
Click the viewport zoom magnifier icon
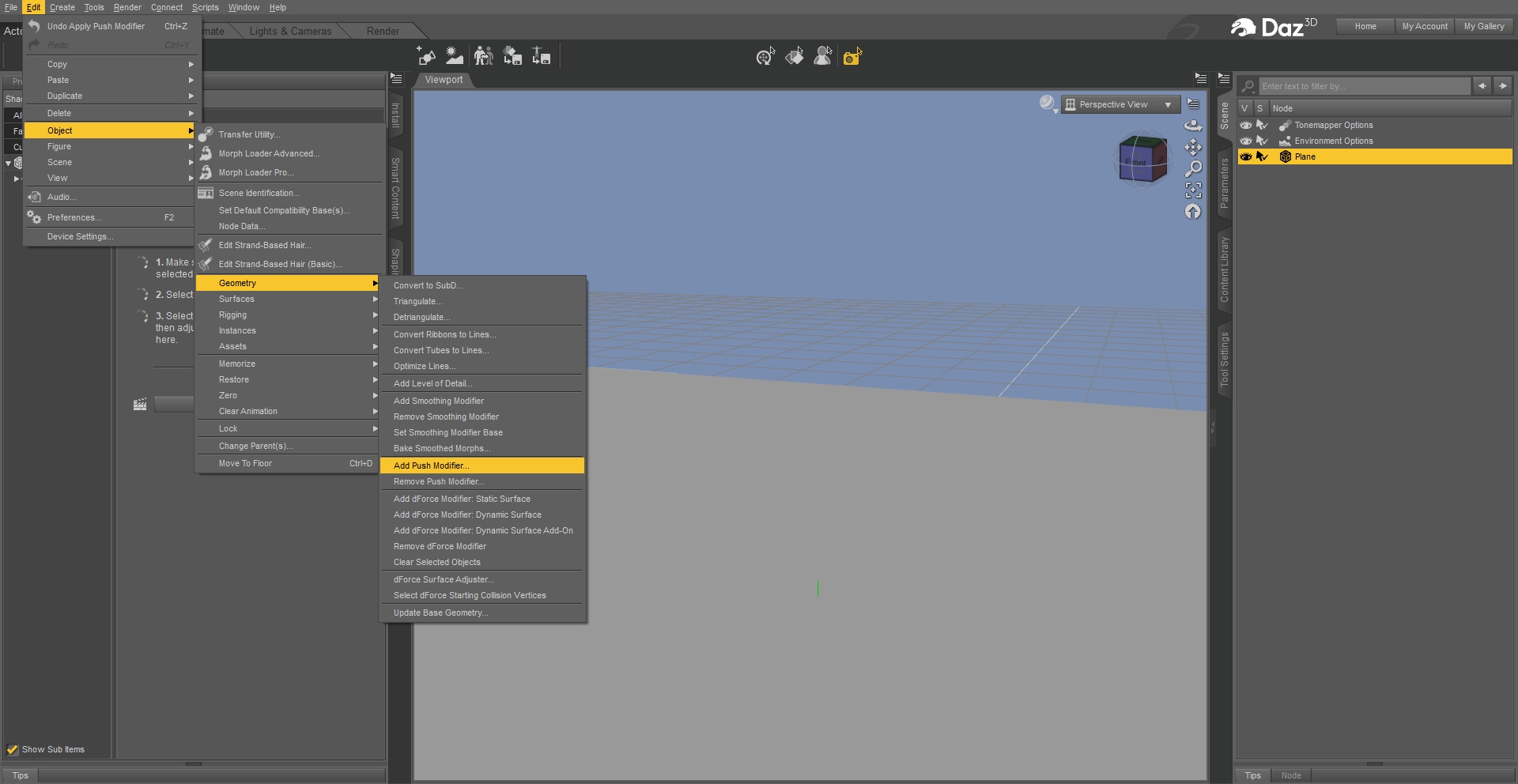click(1193, 168)
